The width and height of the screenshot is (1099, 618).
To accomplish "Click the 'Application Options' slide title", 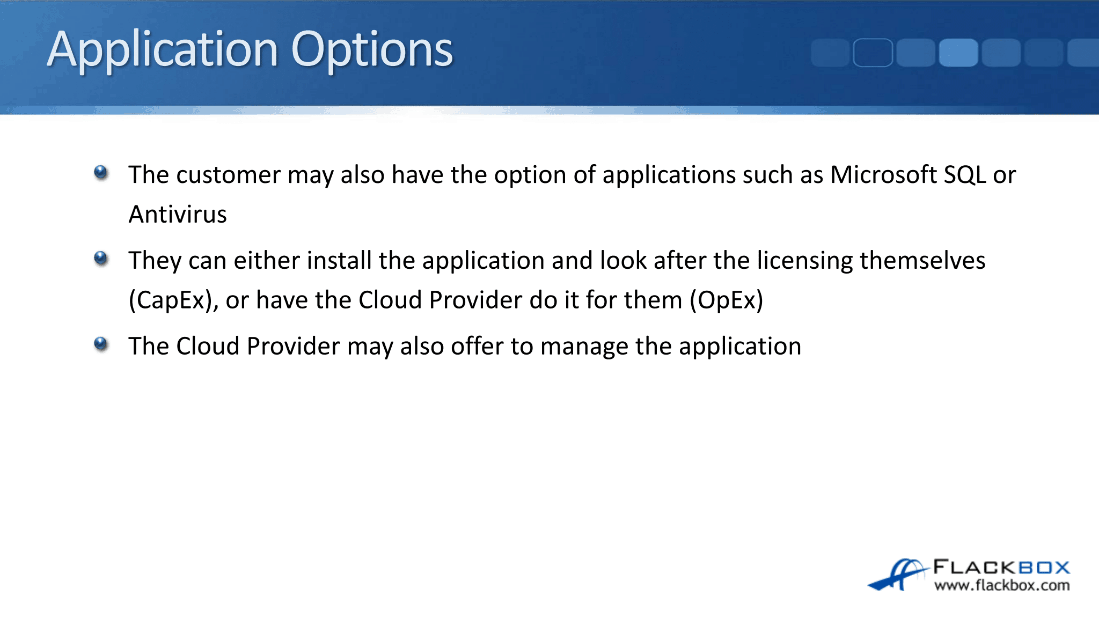I will [250, 50].
